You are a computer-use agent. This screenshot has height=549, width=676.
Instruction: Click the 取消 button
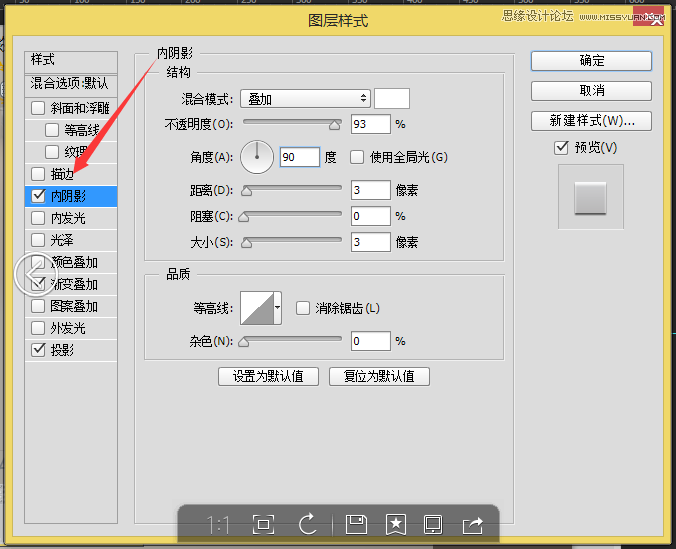click(592, 91)
